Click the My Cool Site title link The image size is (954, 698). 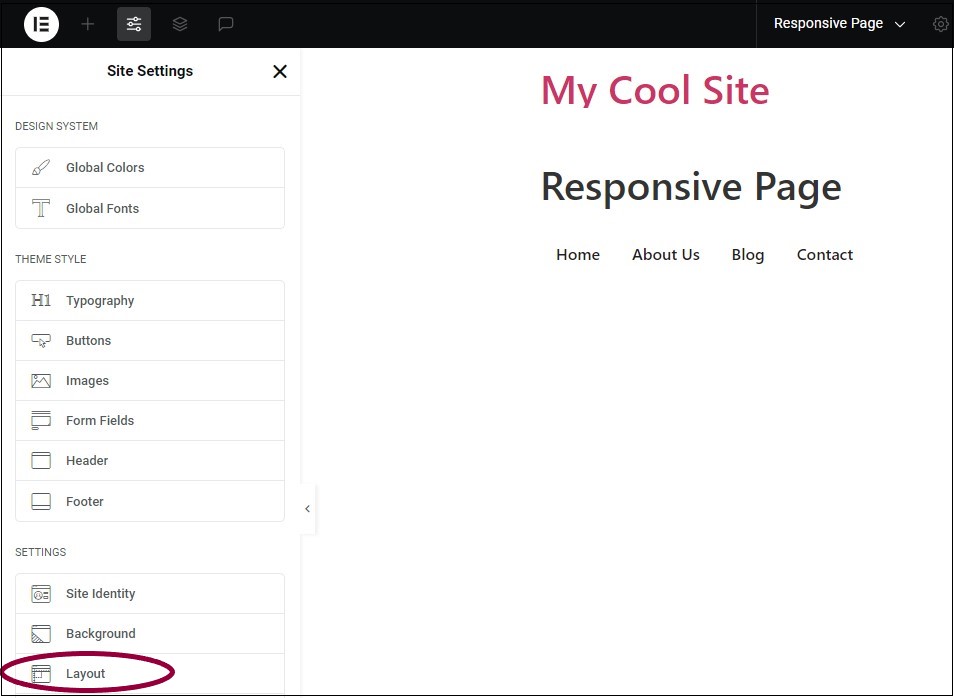[x=655, y=90]
